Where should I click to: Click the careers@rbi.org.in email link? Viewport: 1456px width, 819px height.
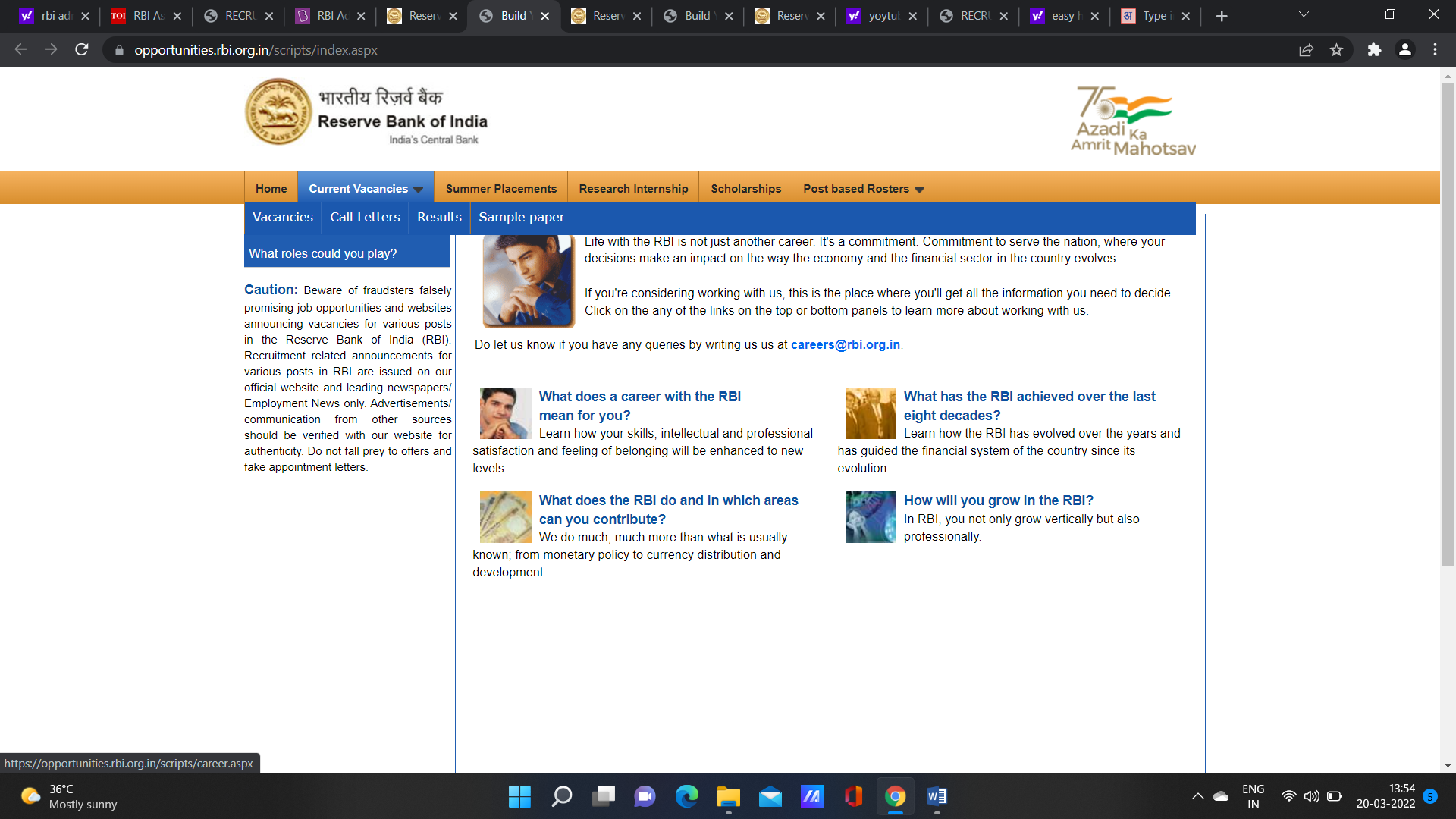[x=845, y=344]
